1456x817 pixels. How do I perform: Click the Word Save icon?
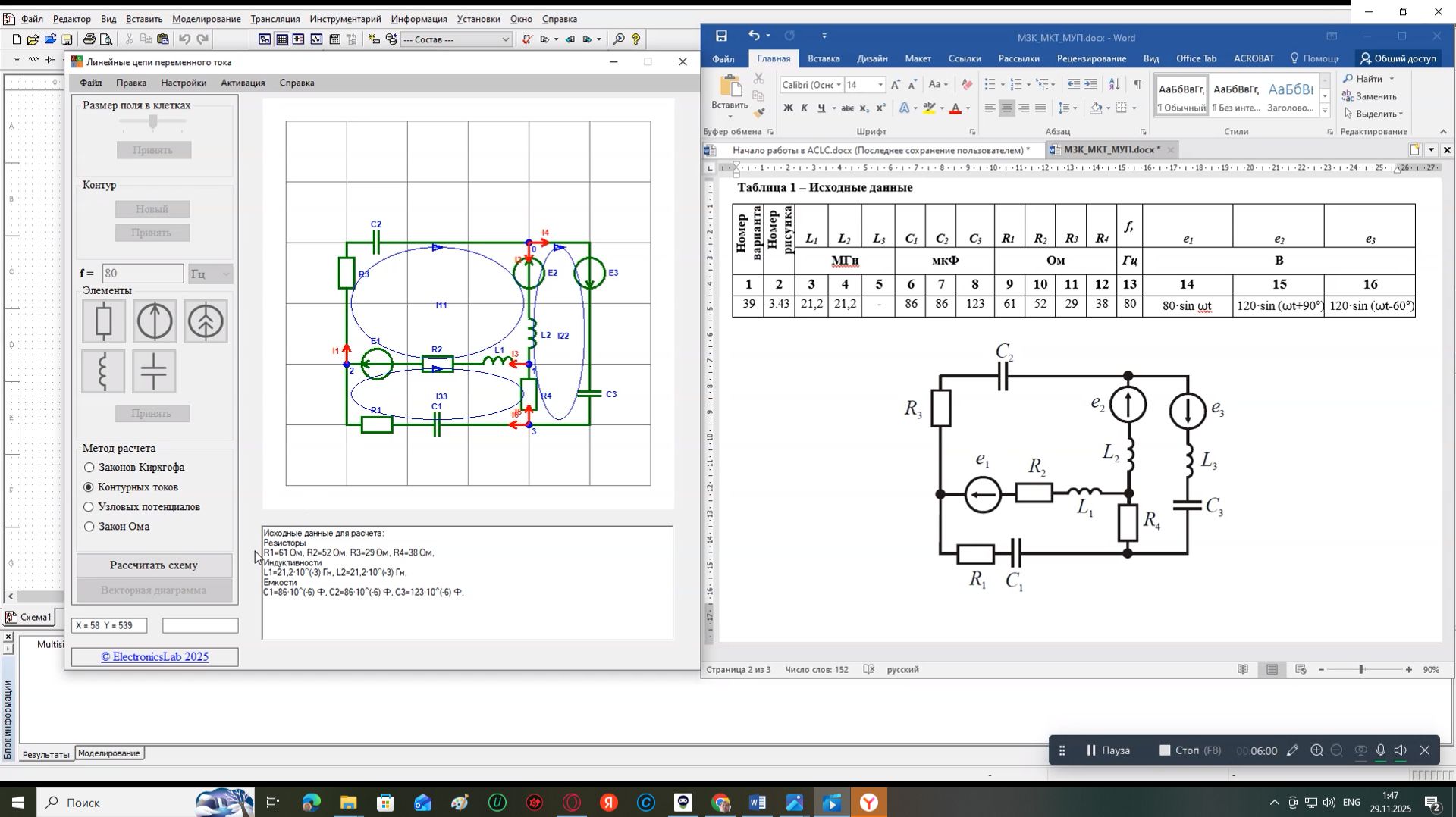721,36
